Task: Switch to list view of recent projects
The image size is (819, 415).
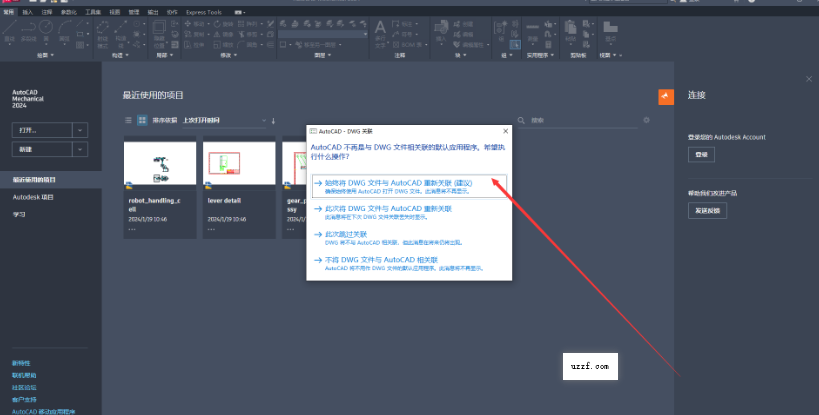Action: (x=128, y=120)
